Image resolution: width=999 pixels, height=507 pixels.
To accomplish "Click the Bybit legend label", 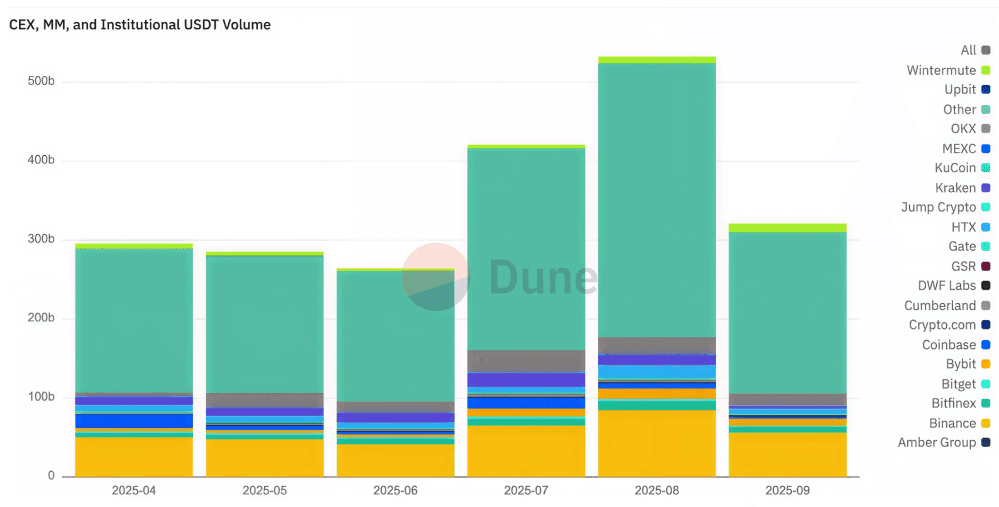I will pos(961,364).
